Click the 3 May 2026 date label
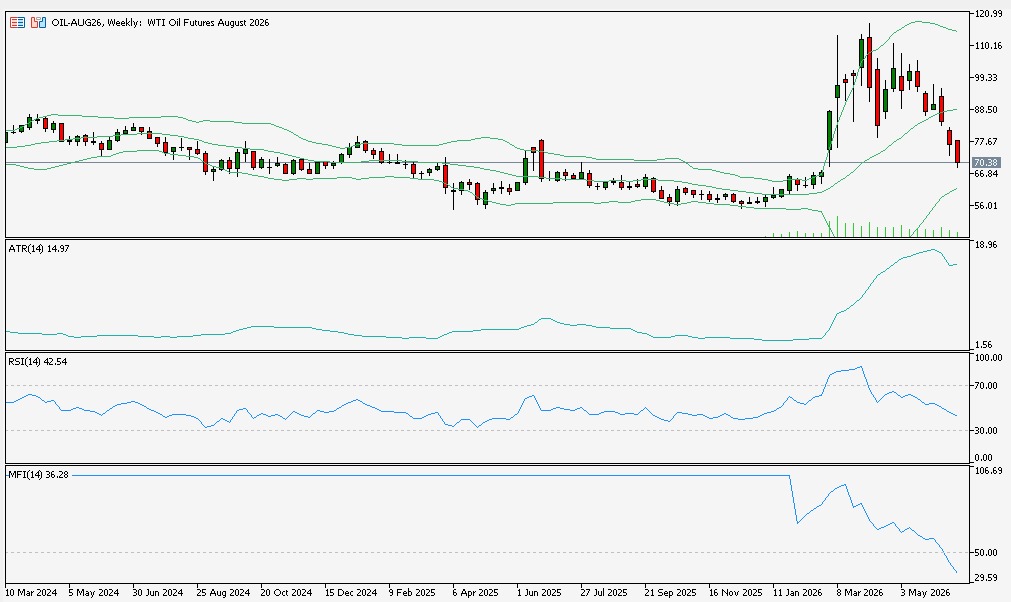This screenshot has height=602, width=1011. [x=925, y=592]
